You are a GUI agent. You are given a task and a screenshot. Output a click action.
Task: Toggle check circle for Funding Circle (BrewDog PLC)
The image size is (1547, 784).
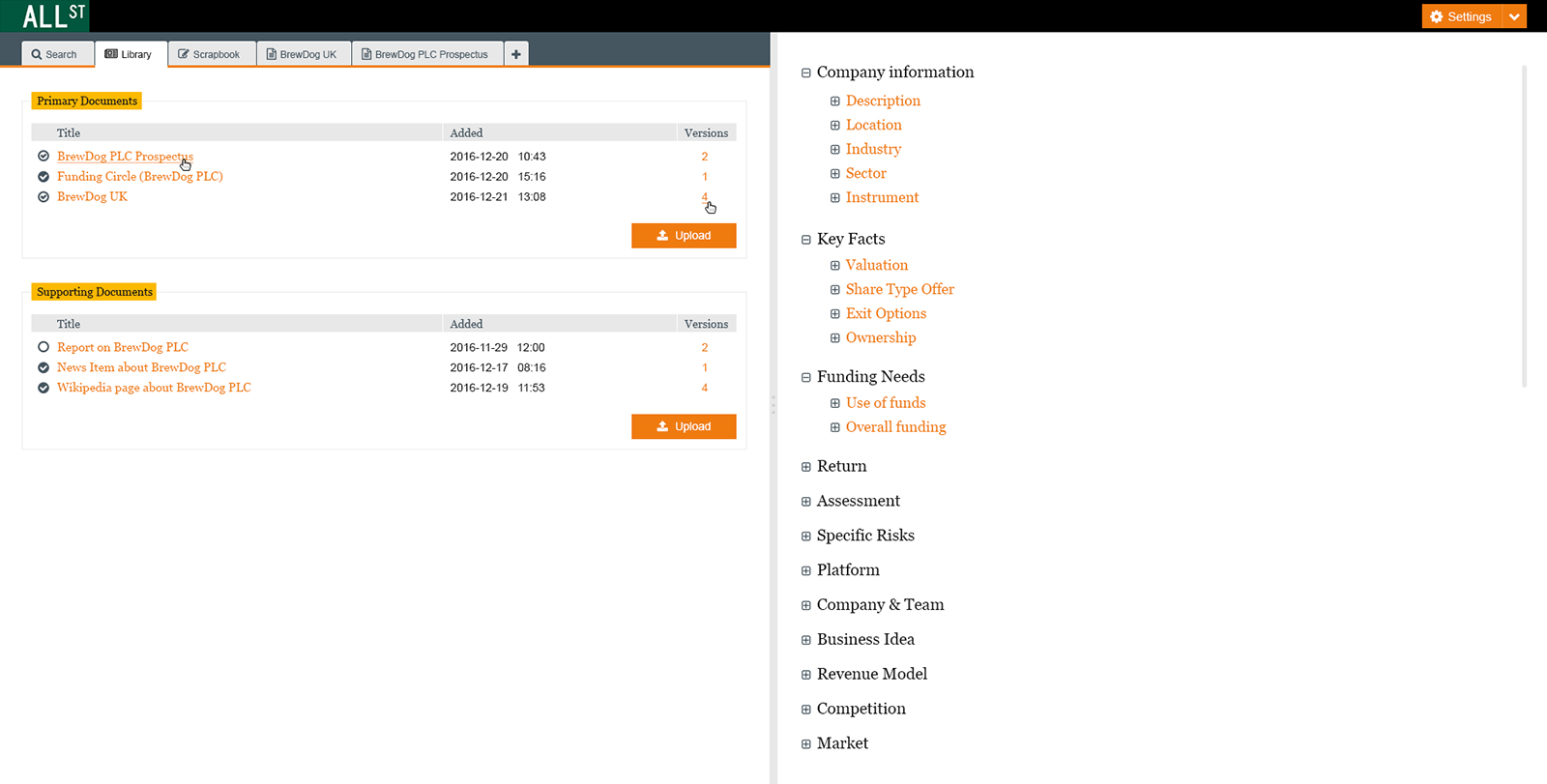click(x=44, y=176)
